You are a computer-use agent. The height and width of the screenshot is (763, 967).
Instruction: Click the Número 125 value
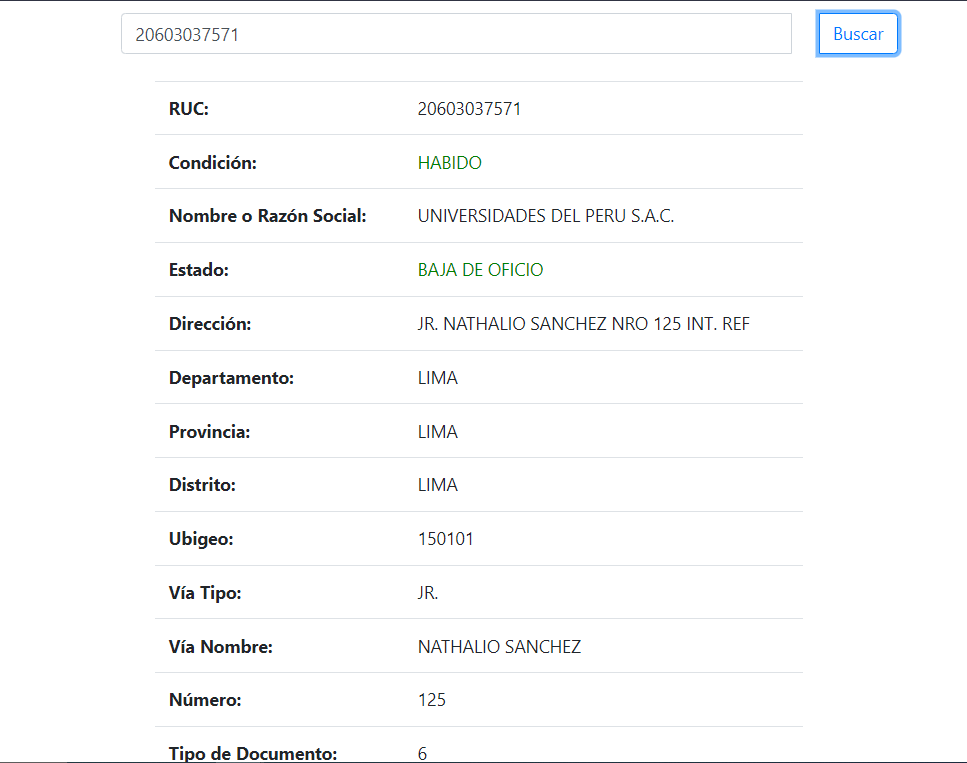tap(431, 700)
